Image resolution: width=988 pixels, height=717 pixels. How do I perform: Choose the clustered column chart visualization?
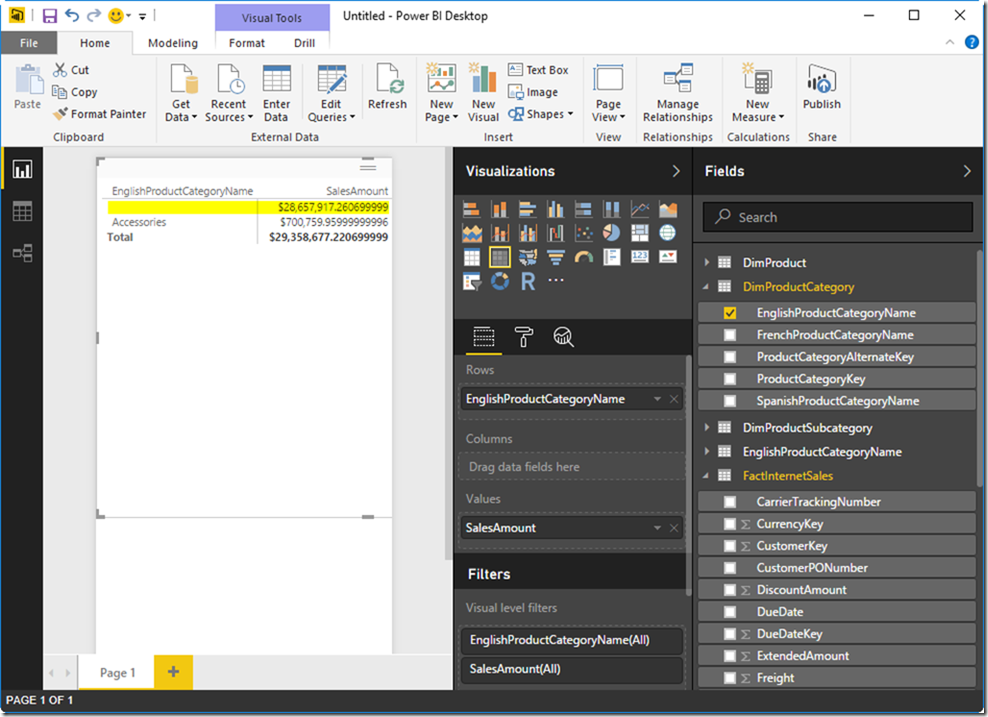[556, 209]
